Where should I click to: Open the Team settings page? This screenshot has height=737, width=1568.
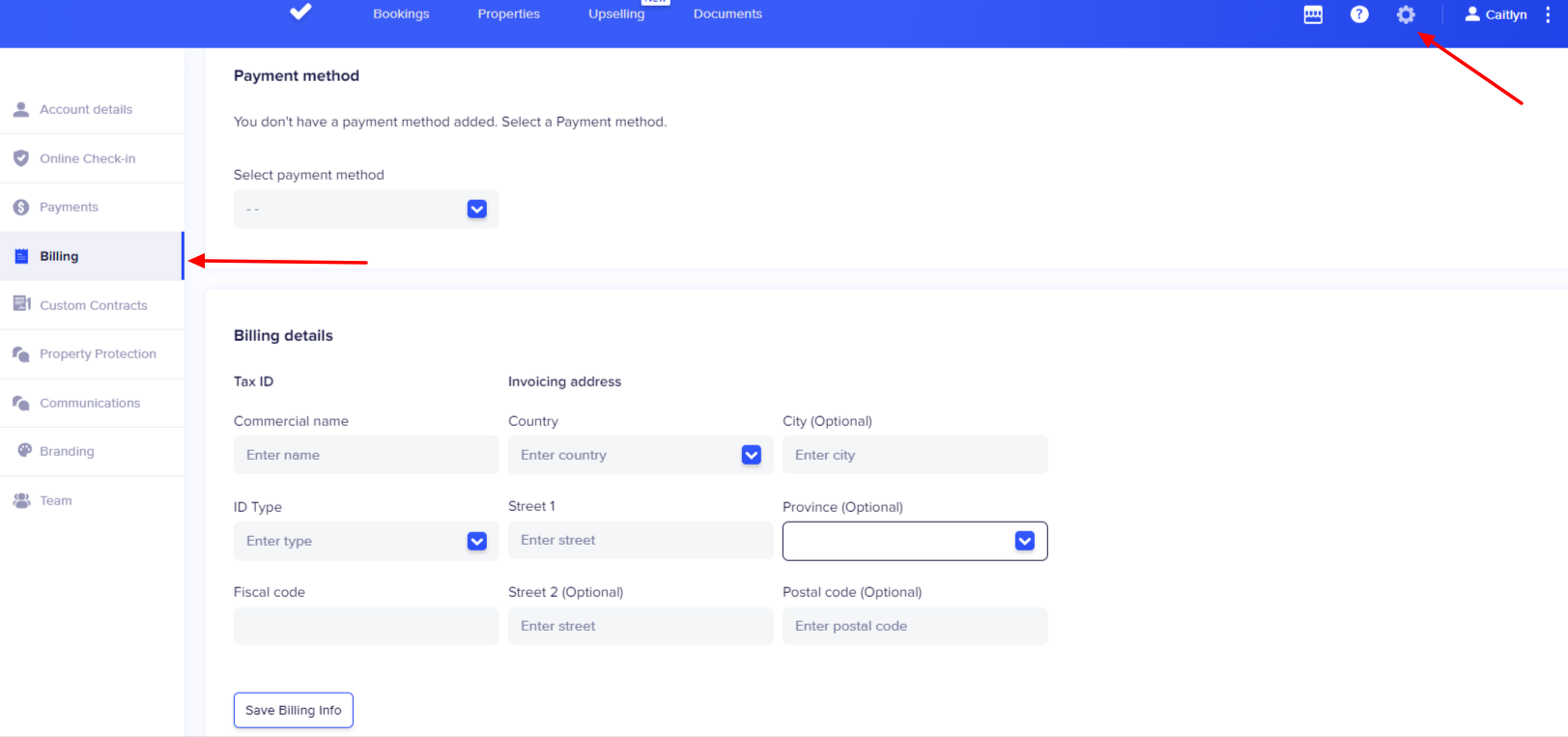point(55,500)
